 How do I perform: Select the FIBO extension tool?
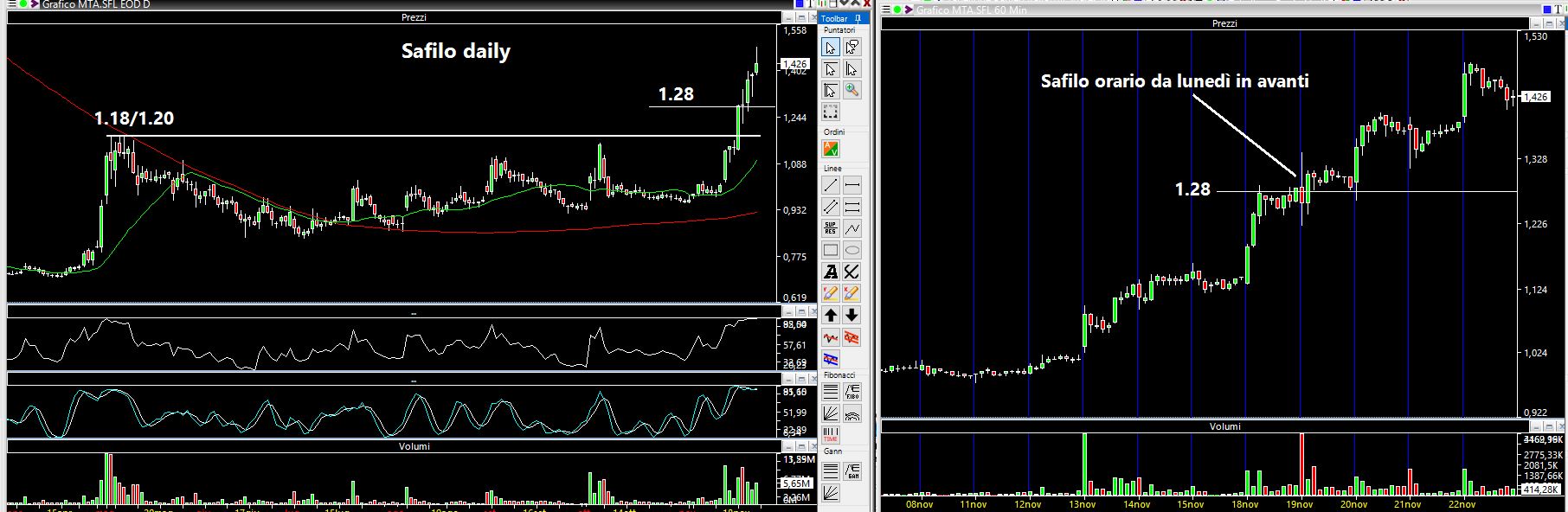tap(852, 392)
